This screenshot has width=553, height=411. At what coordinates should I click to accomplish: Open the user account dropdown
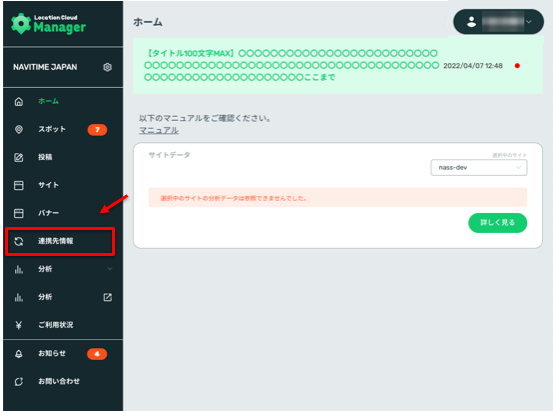click(498, 22)
